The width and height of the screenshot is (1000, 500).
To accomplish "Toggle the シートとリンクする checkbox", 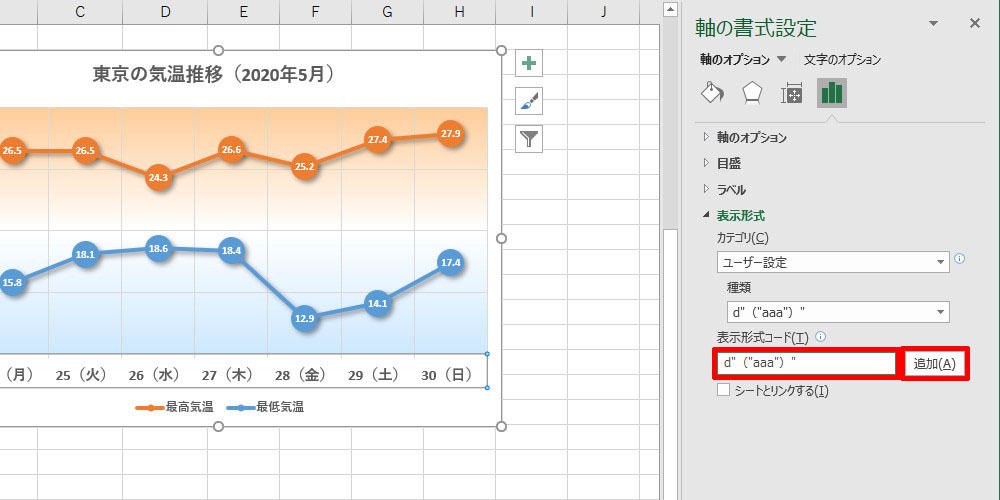I will tap(723, 390).
